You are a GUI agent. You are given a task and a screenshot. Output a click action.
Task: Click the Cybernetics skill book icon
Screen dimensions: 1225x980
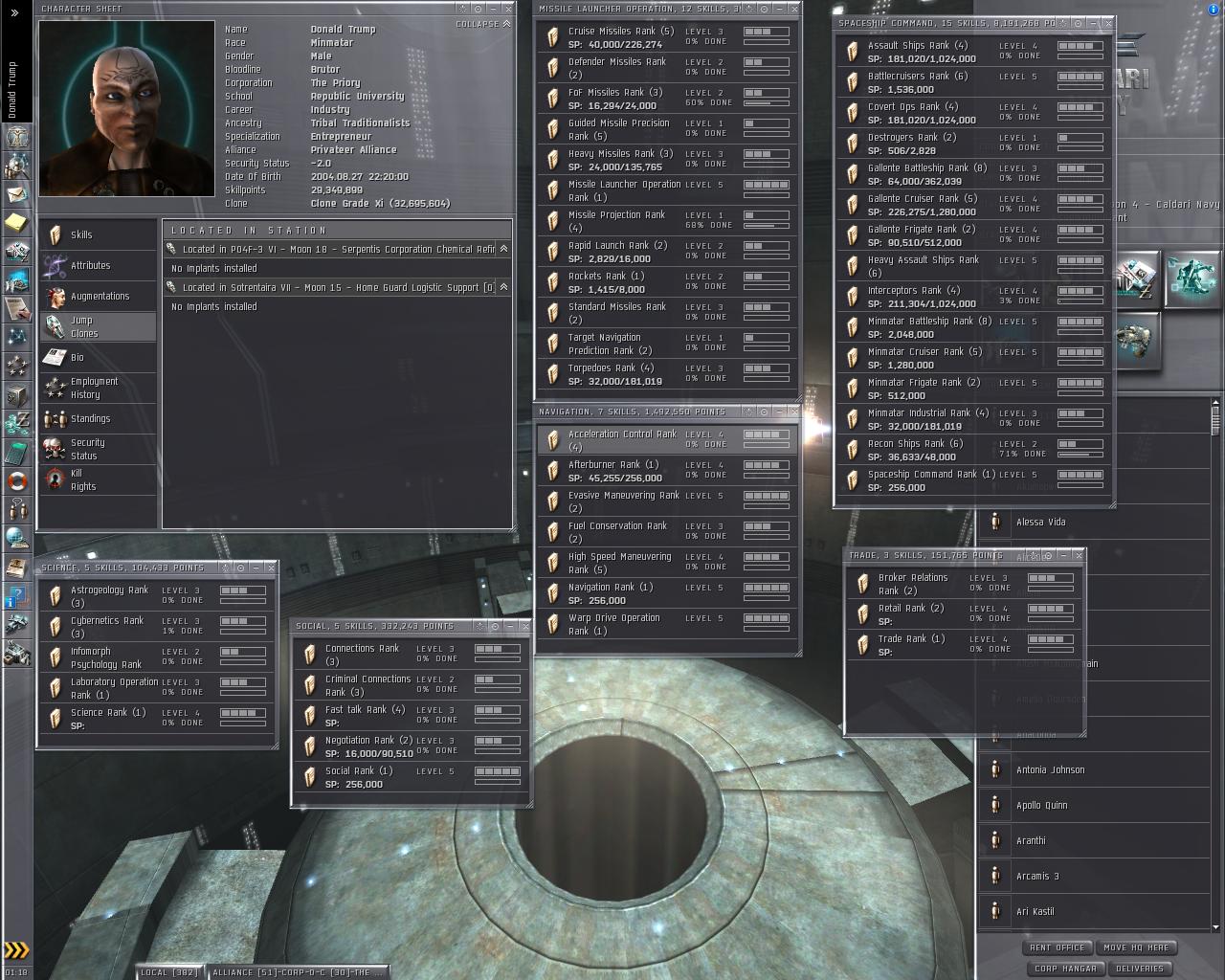coord(56,627)
